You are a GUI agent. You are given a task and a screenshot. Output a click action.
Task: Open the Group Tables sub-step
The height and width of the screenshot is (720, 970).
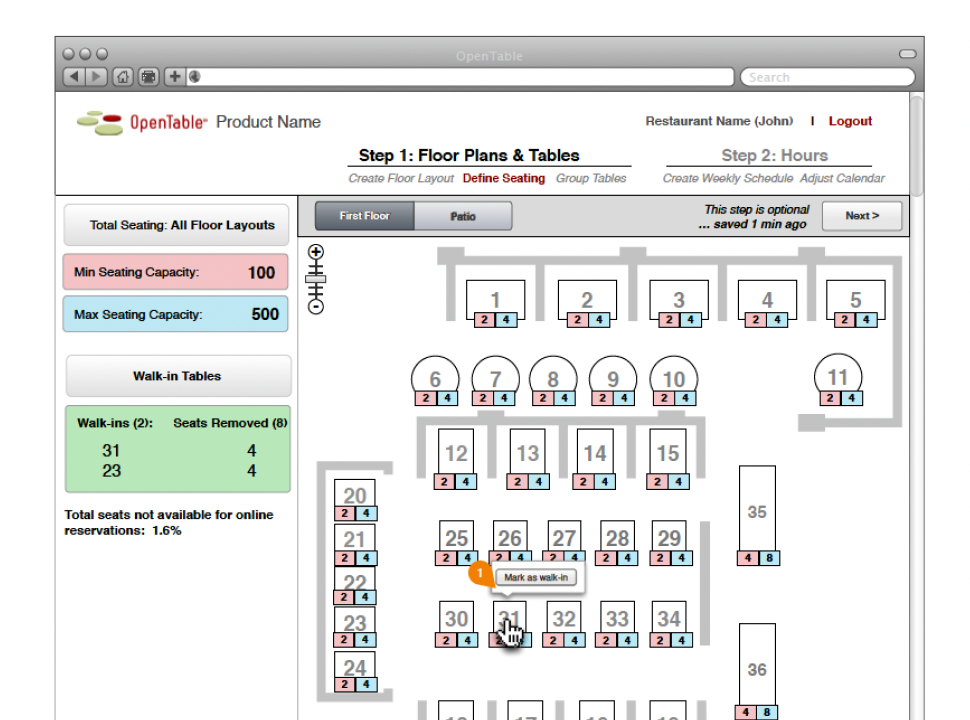pyautogui.click(x=591, y=179)
